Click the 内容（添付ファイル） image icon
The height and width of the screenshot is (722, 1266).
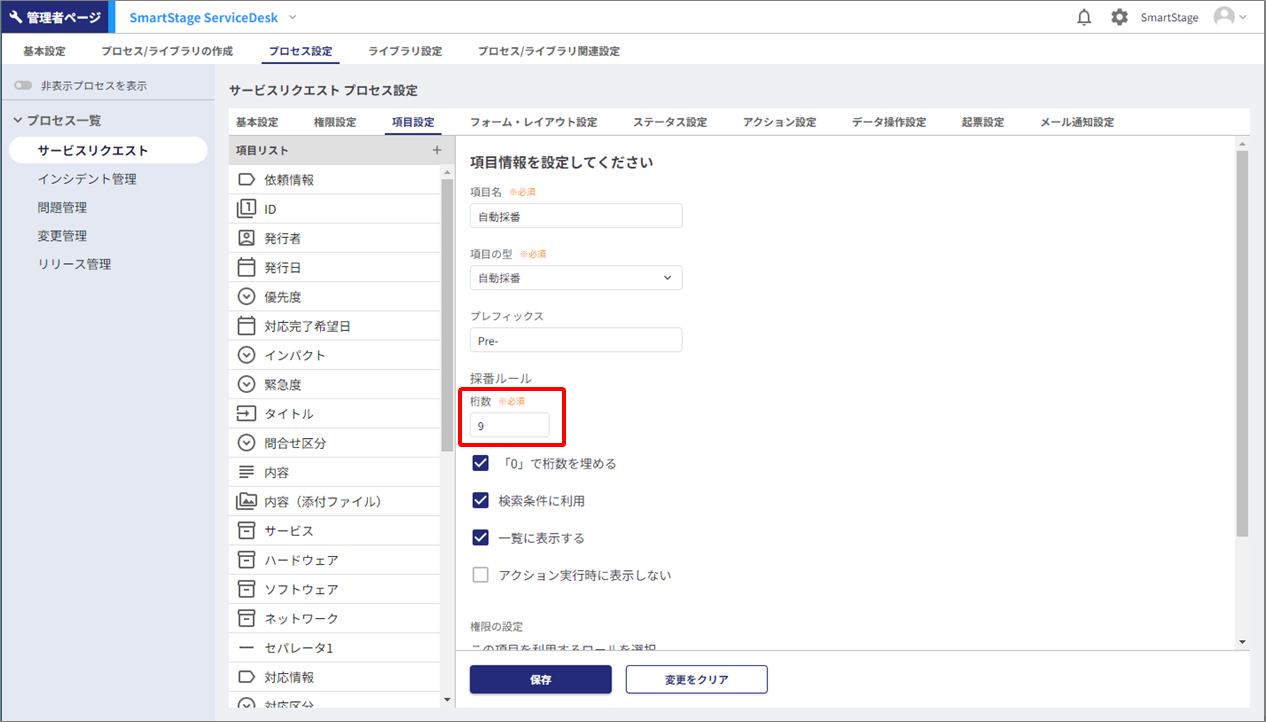(246, 501)
